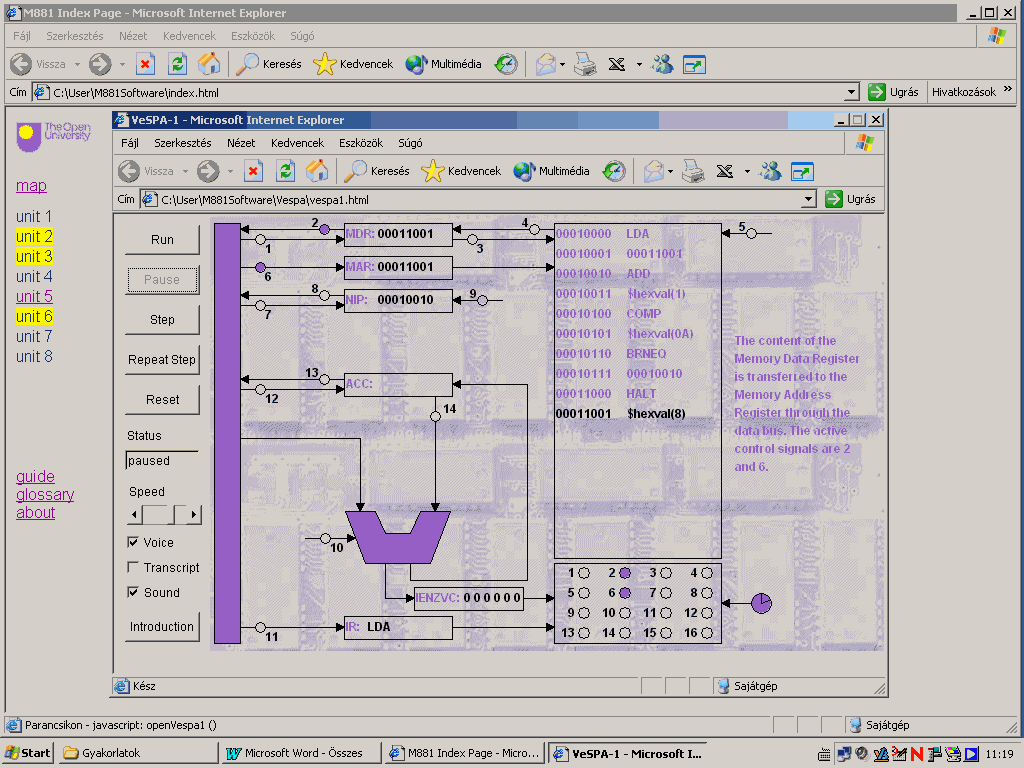Open Keresés search in VeSPA-1 window toolbar
The height and width of the screenshot is (768, 1024).
(377, 171)
